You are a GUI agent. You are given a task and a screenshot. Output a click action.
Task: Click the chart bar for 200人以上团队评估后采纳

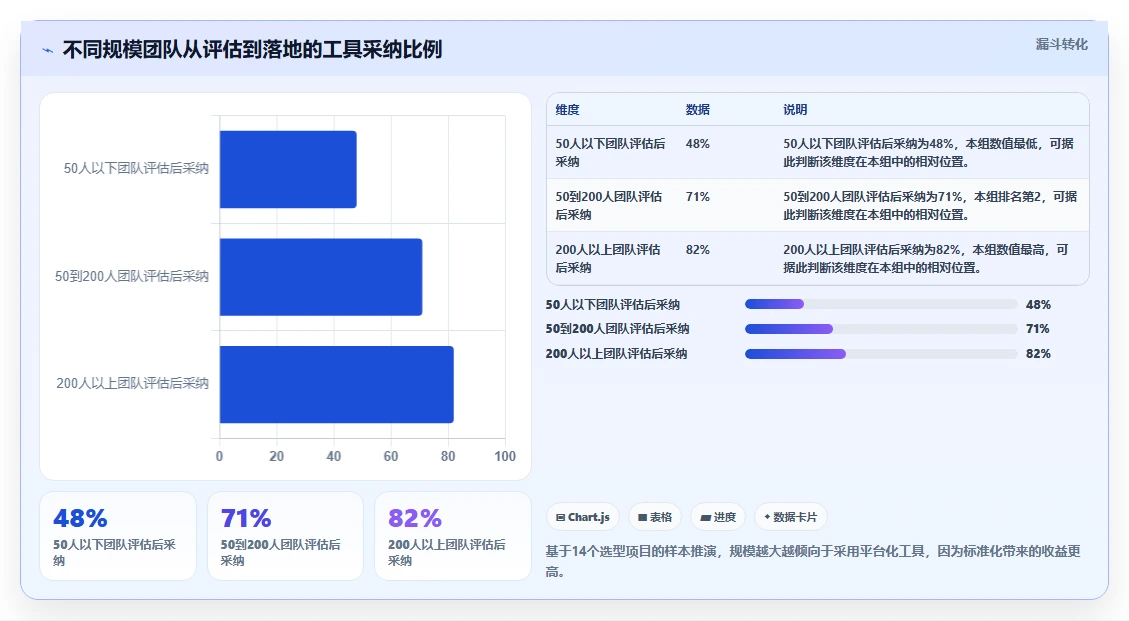(x=336, y=384)
